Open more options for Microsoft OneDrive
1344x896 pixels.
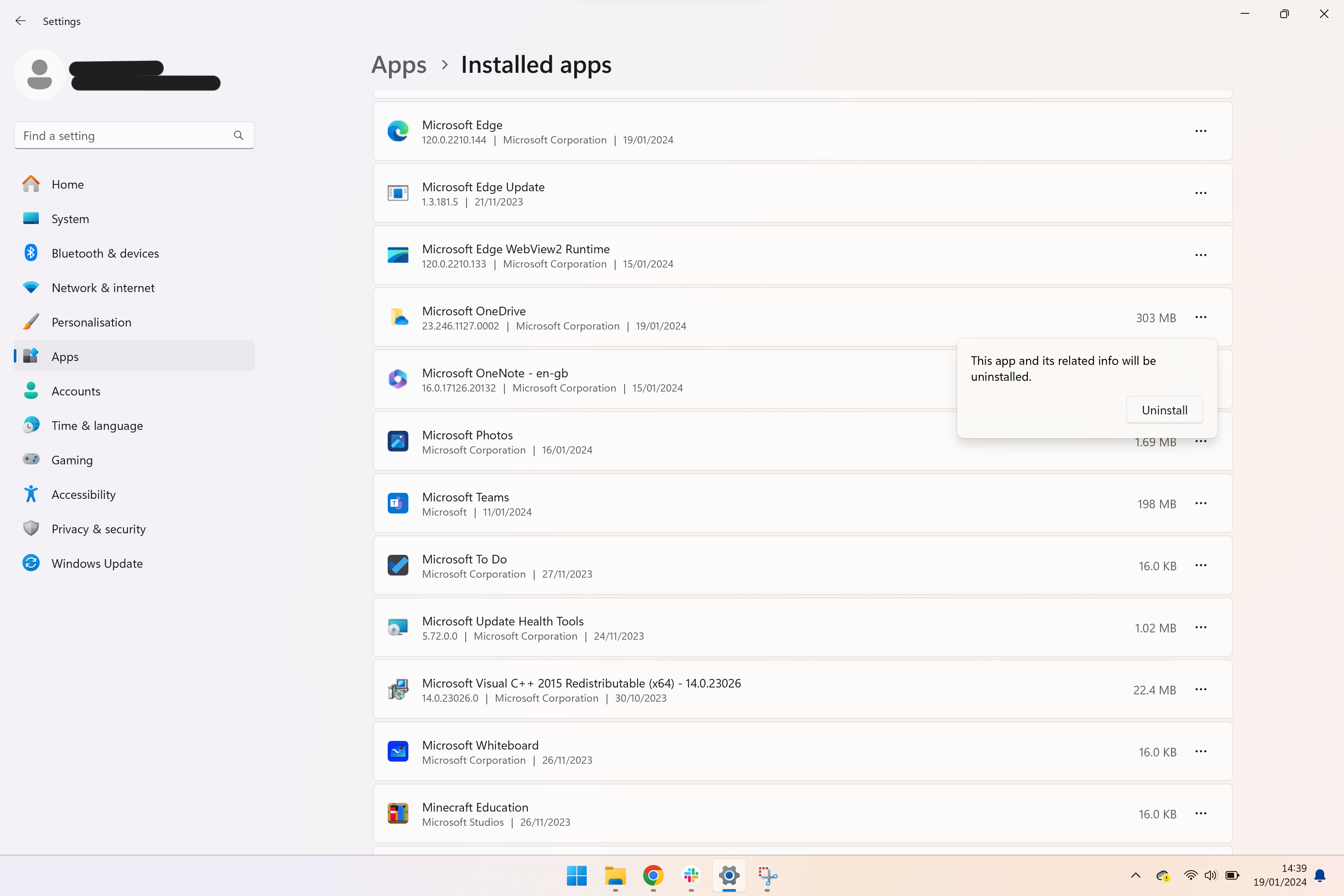click(x=1201, y=317)
